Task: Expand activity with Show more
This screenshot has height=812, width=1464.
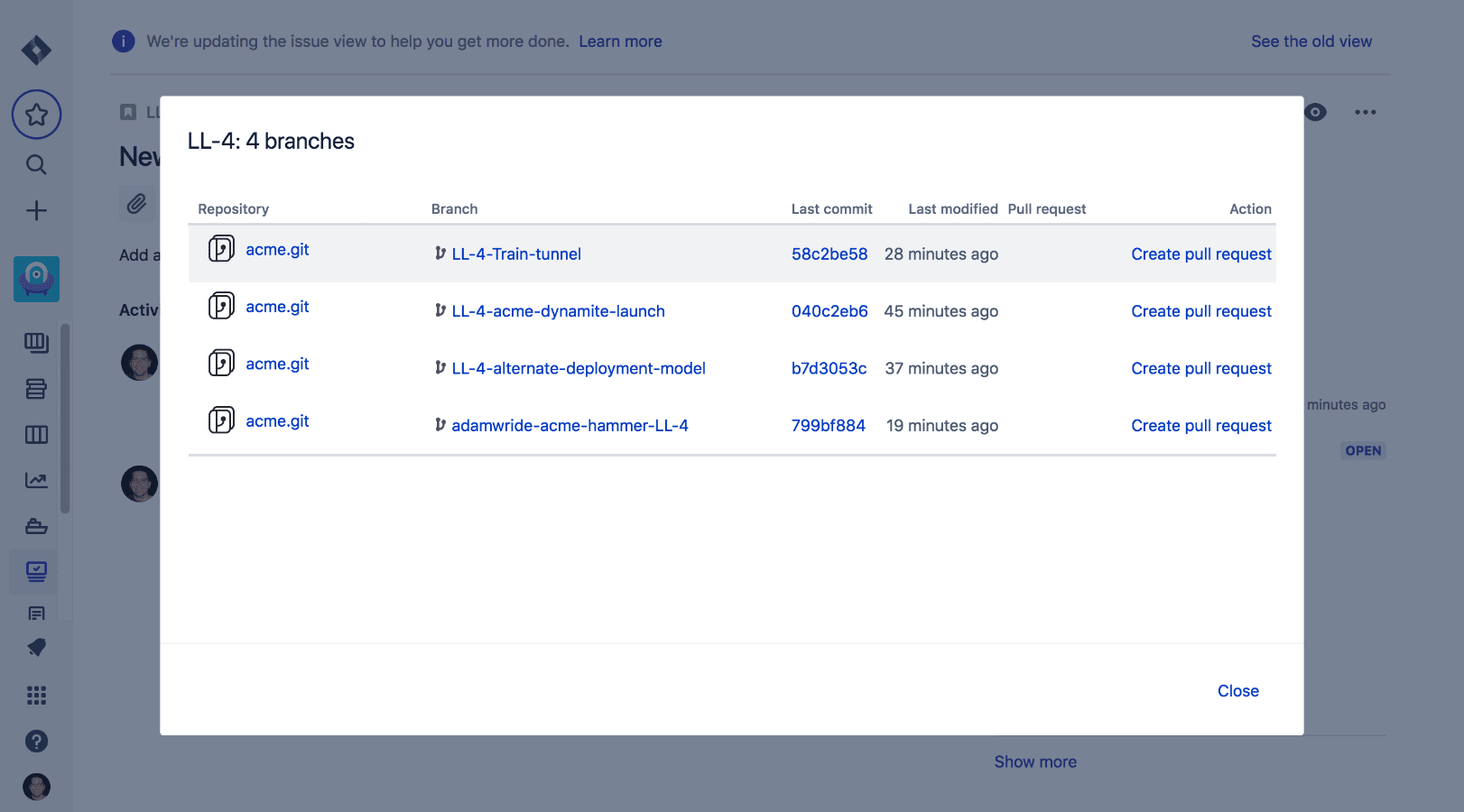Action: coord(1034,761)
